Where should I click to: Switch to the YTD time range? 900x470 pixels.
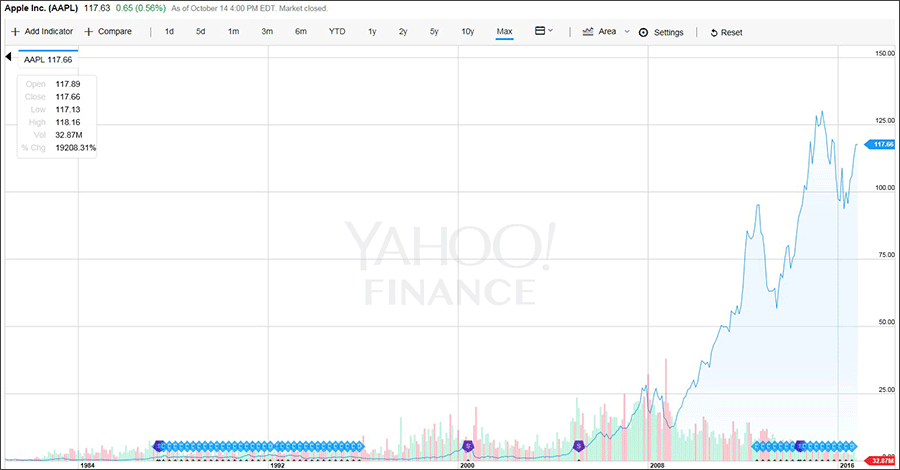click(337, 32)
